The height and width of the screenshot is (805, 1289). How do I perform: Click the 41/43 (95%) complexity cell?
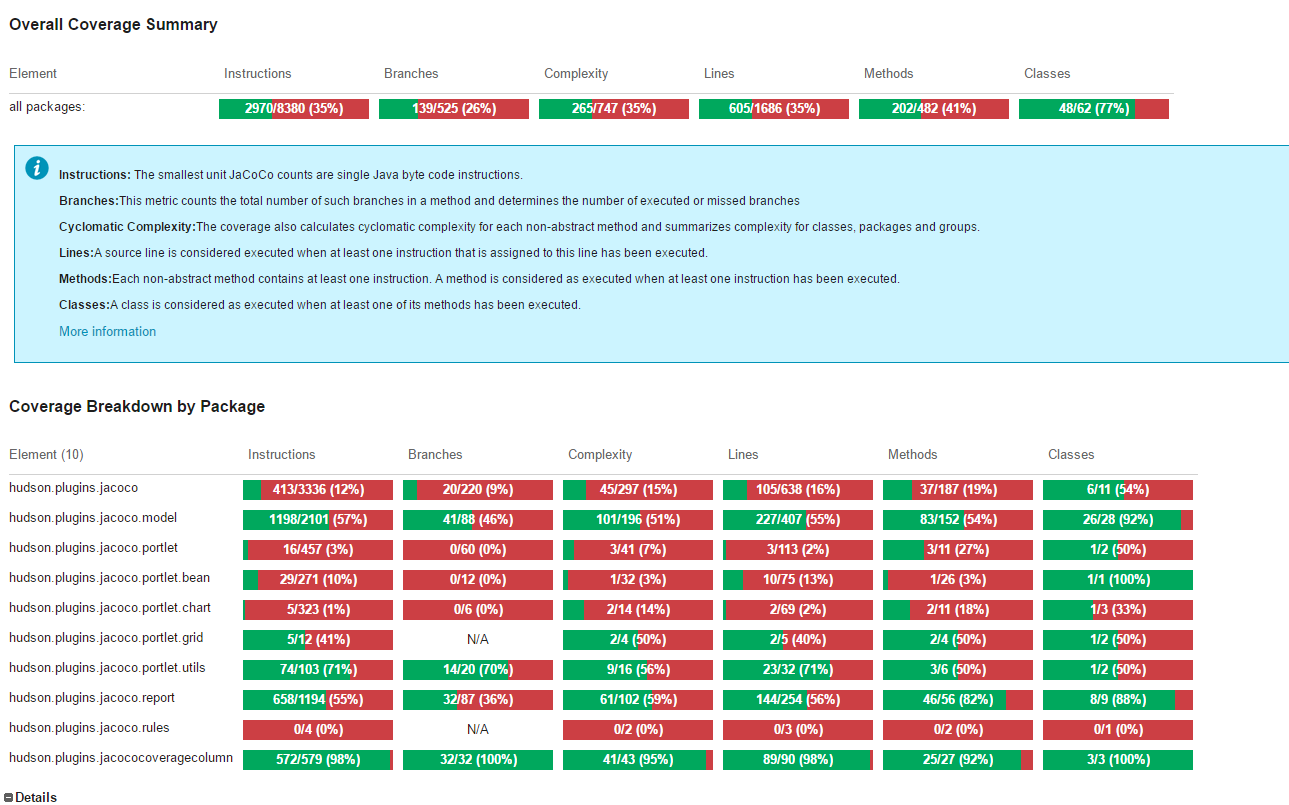638,760
